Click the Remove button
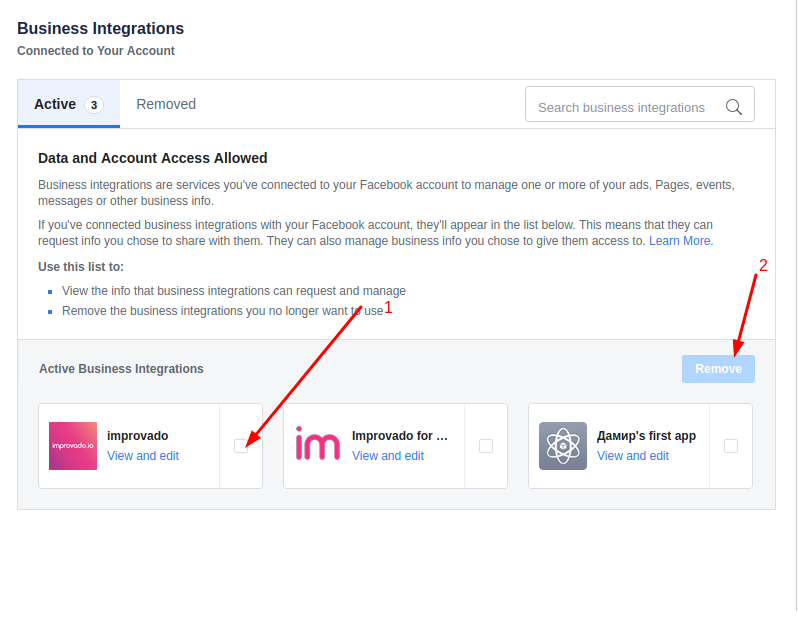798x631 pixels. pos(718,369)
